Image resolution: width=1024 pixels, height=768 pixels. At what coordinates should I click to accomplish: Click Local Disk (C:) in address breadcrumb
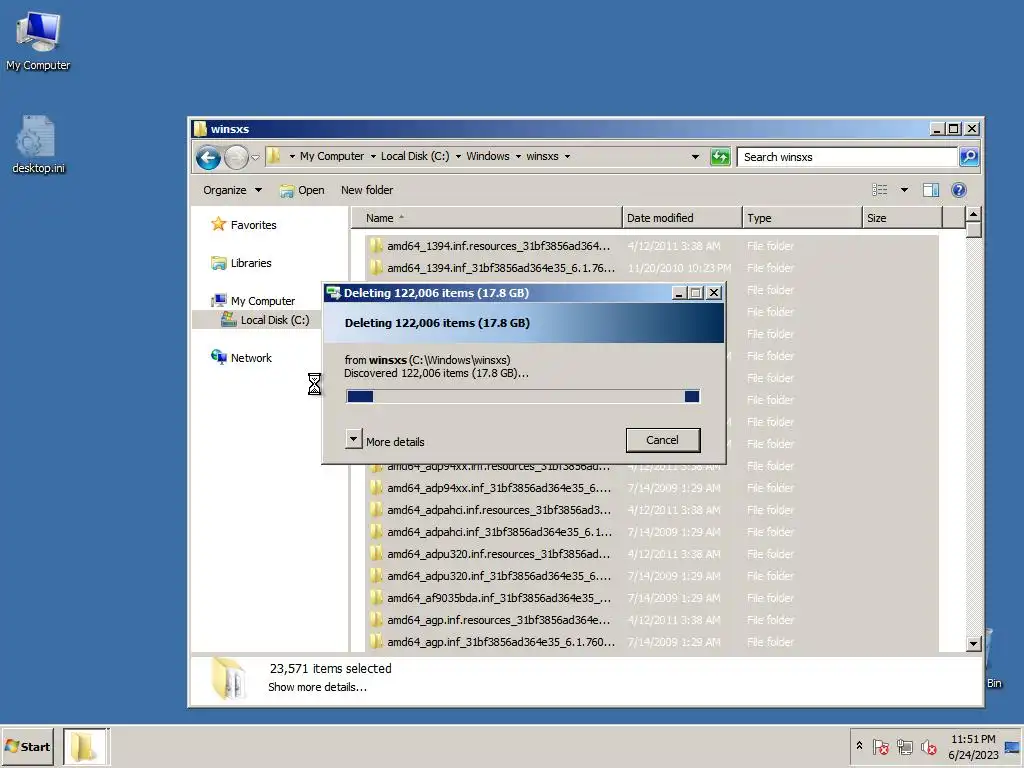click(x=415, y=156)
